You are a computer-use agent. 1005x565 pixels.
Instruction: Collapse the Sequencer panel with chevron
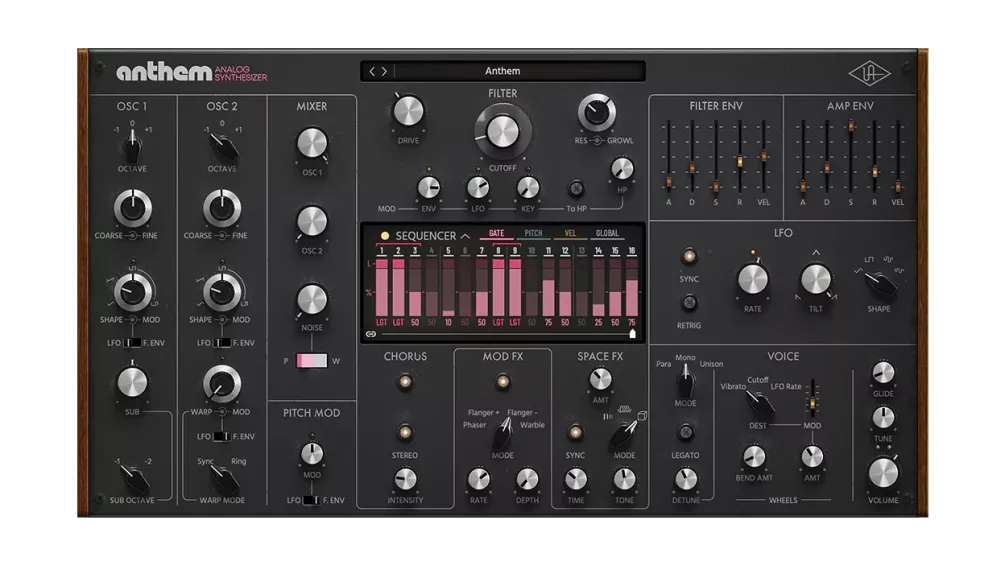[465, 236]
